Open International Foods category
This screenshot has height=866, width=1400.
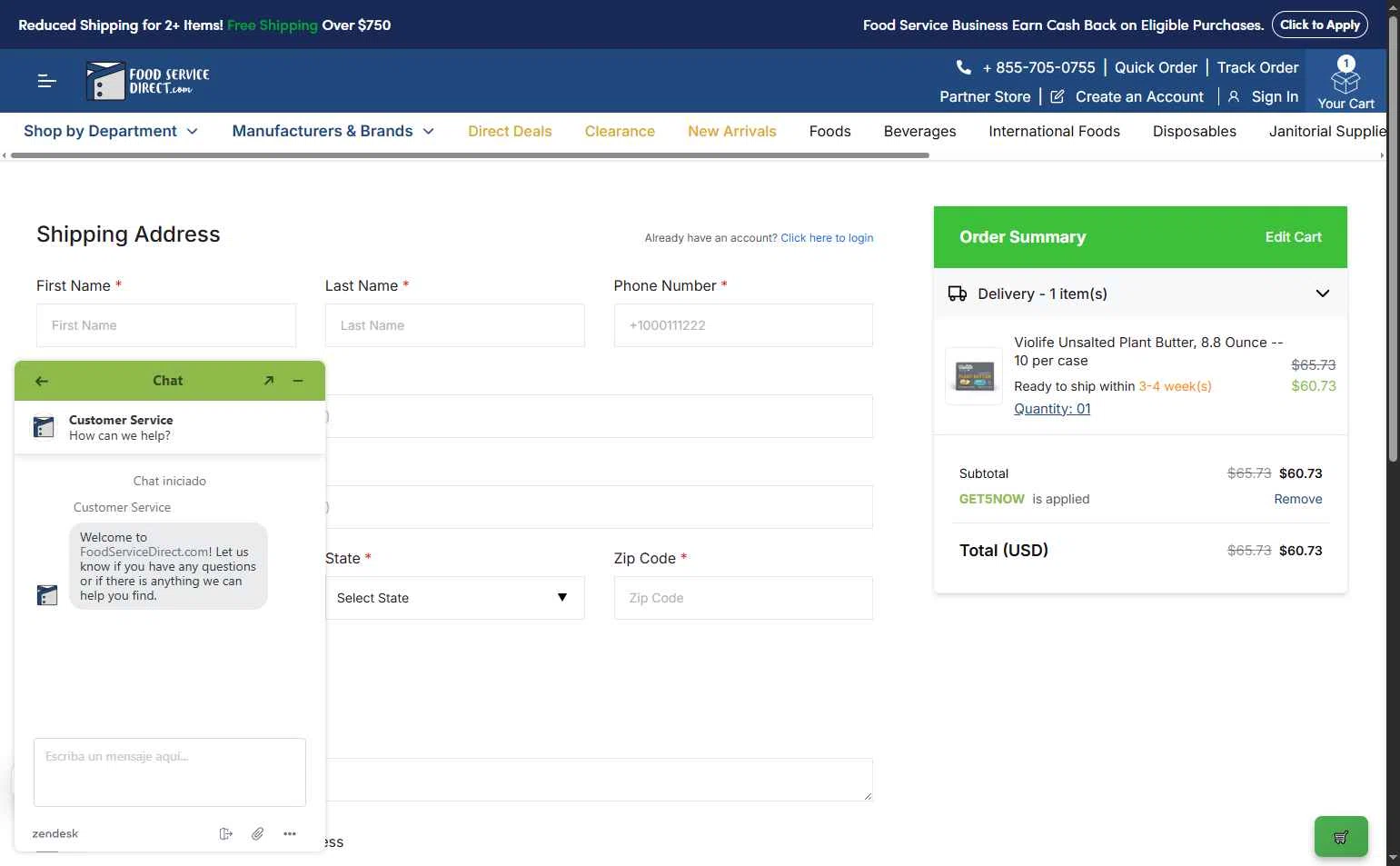1054,131
